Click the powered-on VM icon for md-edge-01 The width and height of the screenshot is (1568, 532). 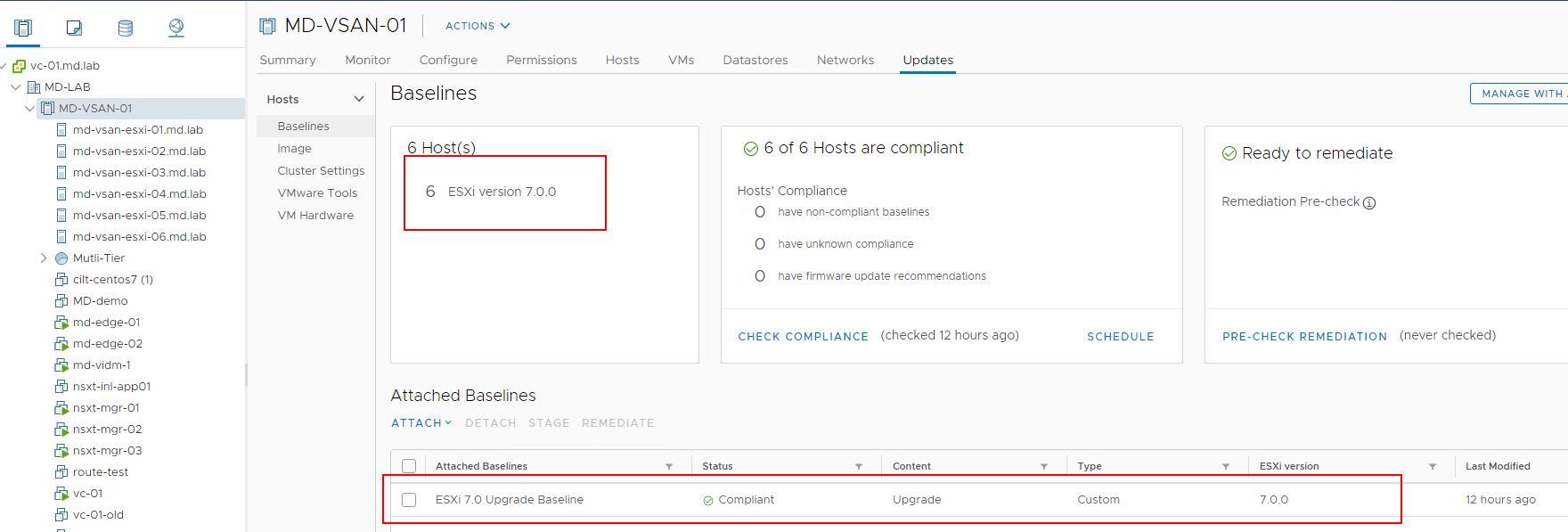point(61,323)
